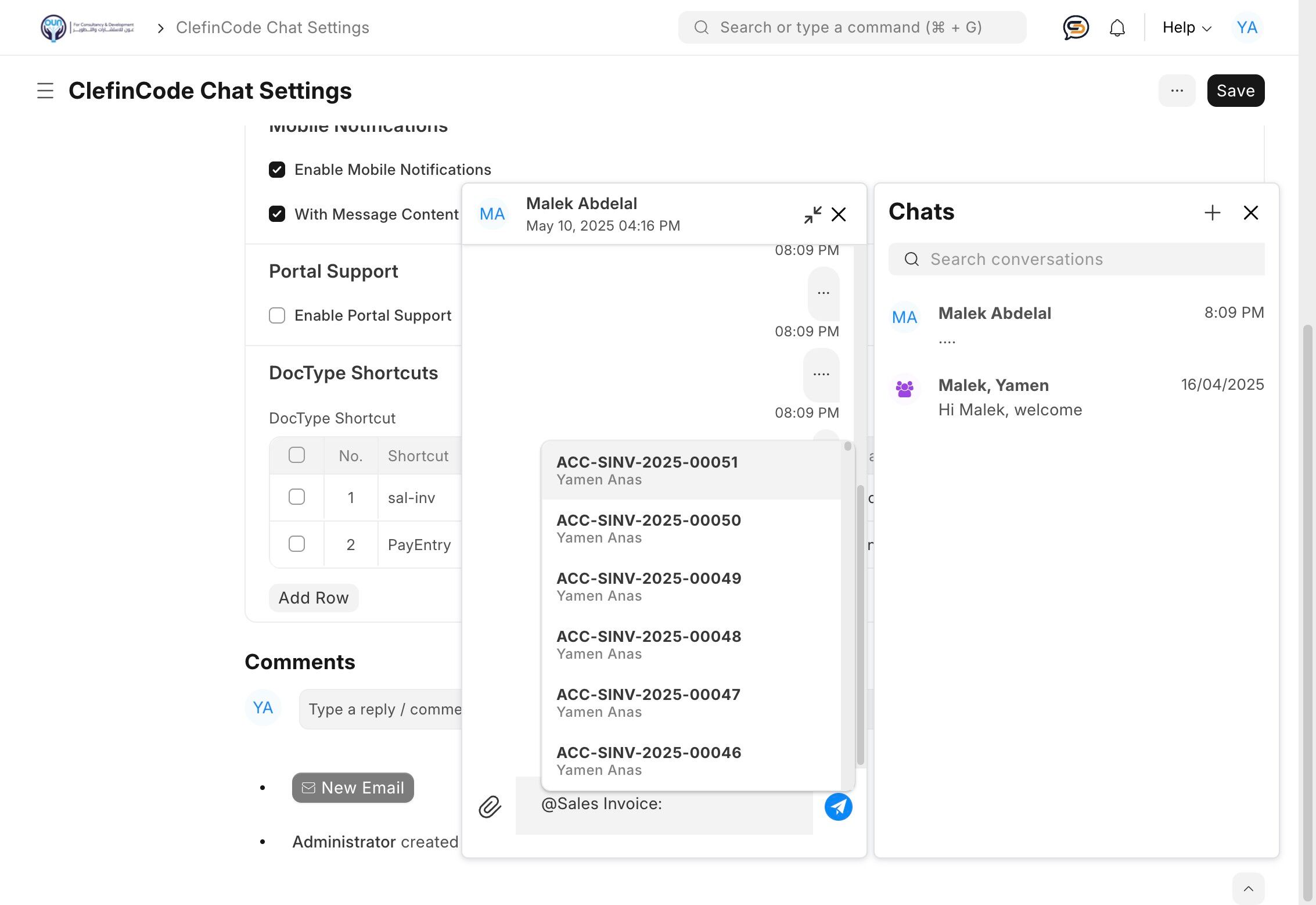Toggle the sidebar hamburger menu
The image size is (1316, 905).
pos(45,91)
